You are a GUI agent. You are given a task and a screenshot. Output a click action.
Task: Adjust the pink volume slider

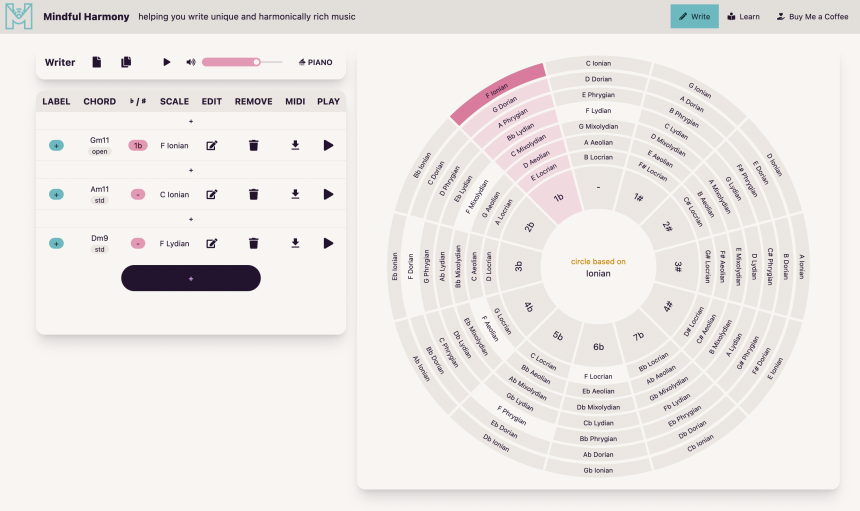pyautogui.click(x=231, y=62)
